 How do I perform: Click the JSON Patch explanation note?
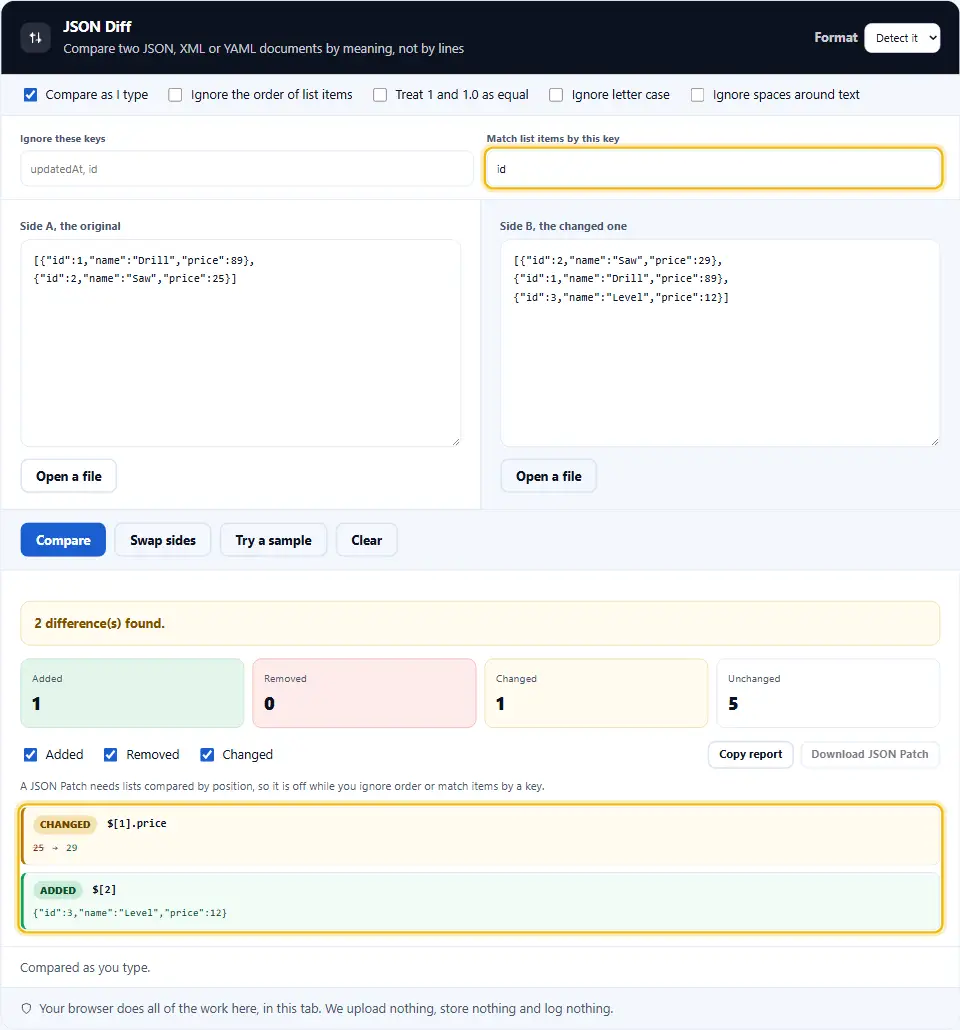click(x=282, y=786)
